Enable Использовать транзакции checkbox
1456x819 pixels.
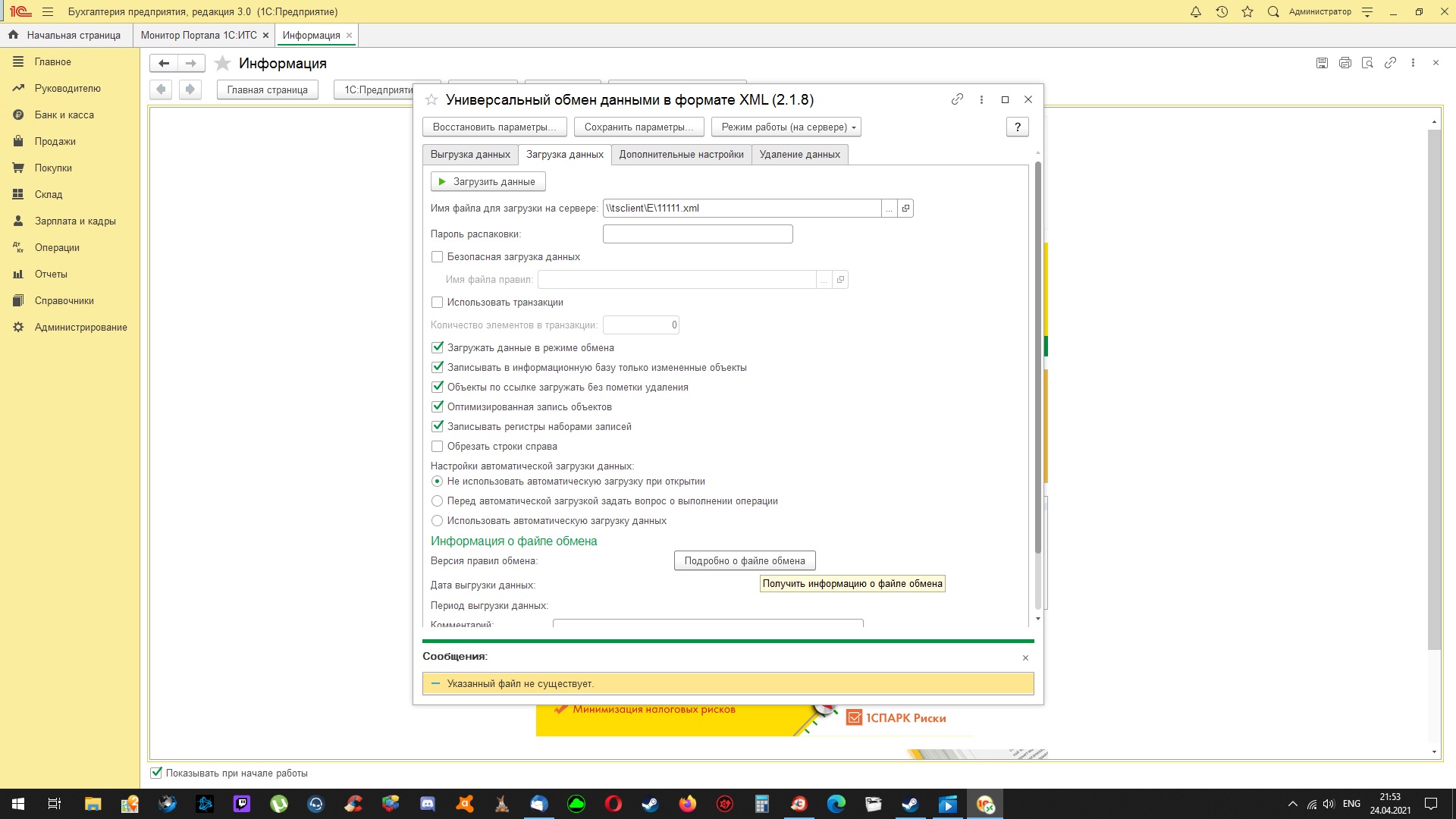437,303
